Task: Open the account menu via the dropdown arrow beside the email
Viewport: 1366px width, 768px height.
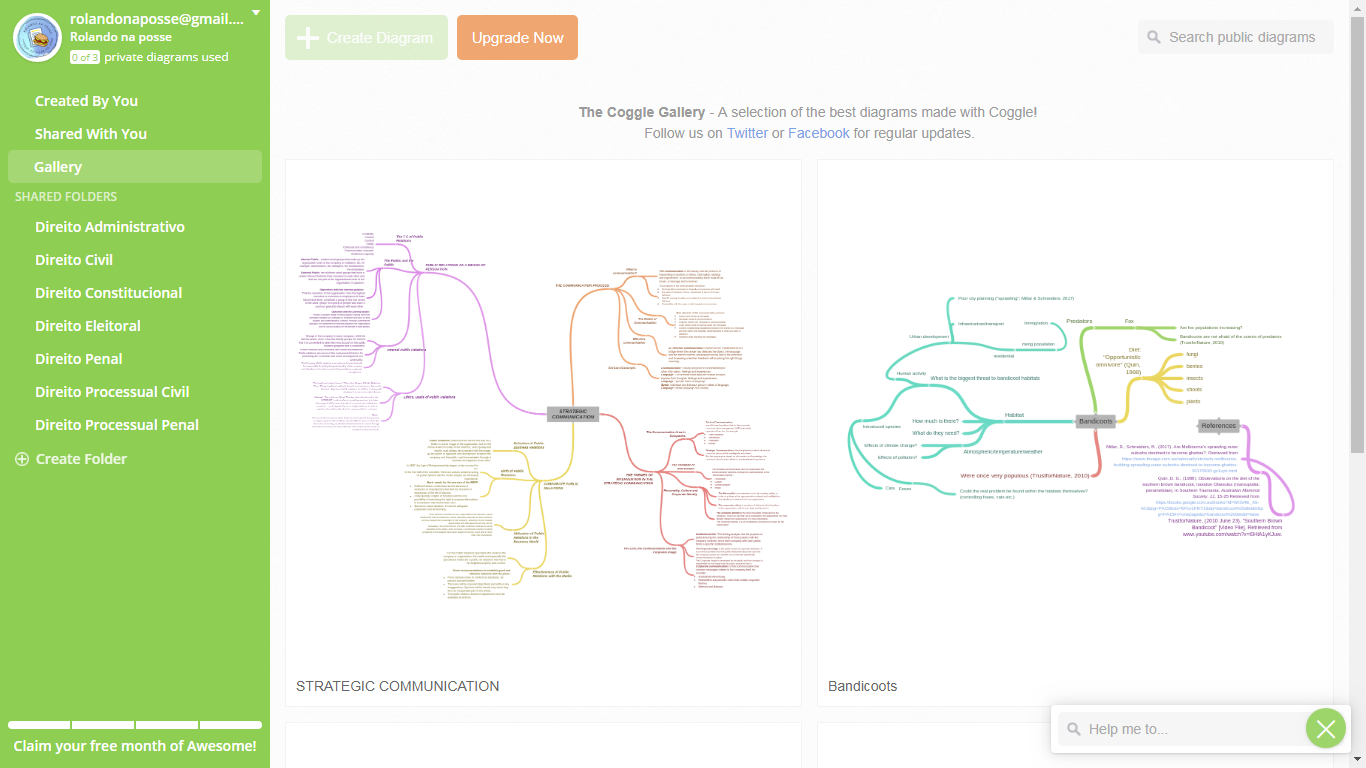Action: pos(255,10)
